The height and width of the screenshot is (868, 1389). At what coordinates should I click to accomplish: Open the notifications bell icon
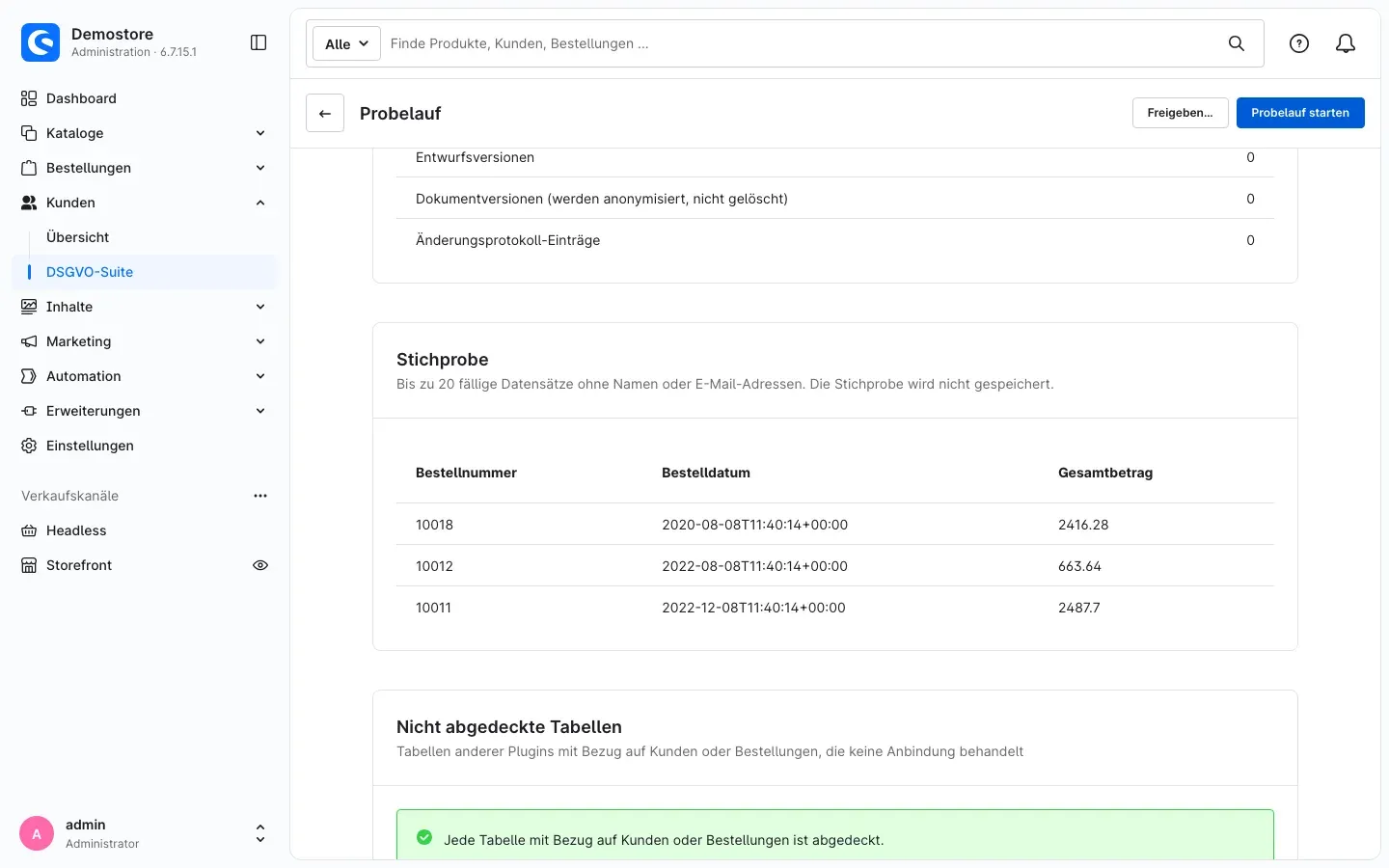tap(1346, 43)
